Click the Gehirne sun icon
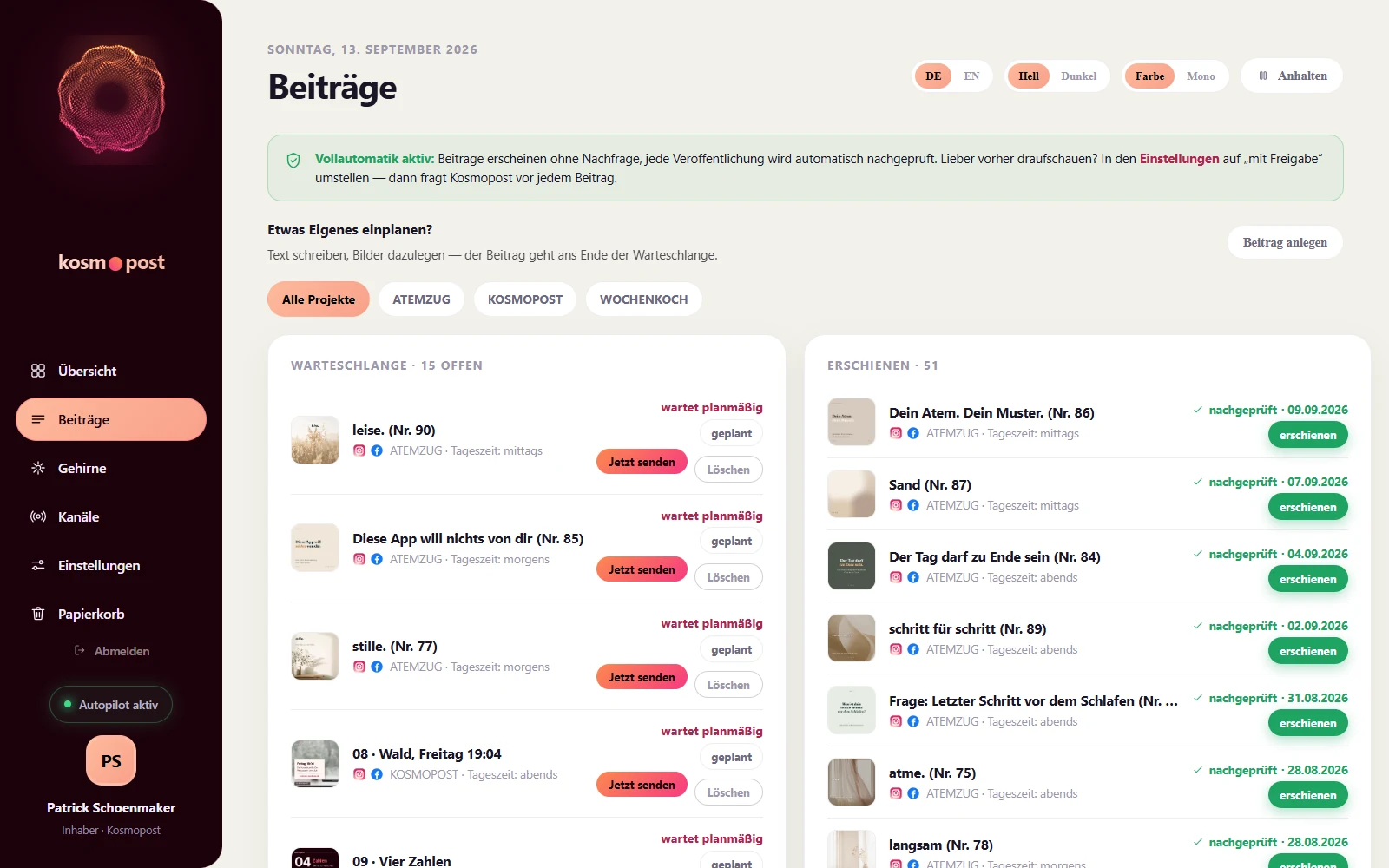Image resolution: width=1389 pixels, height=868 pixels. pos(38,468)
